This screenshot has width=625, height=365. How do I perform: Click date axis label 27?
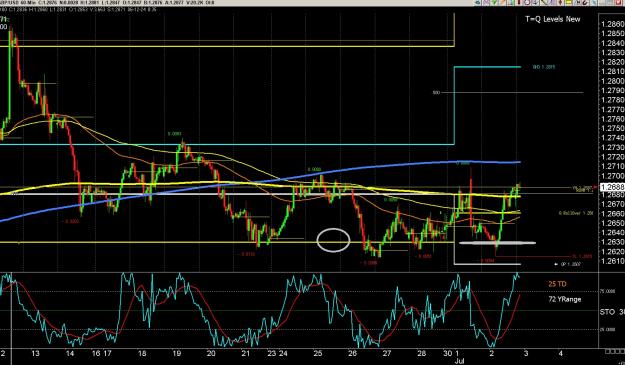tap(387, 353)
